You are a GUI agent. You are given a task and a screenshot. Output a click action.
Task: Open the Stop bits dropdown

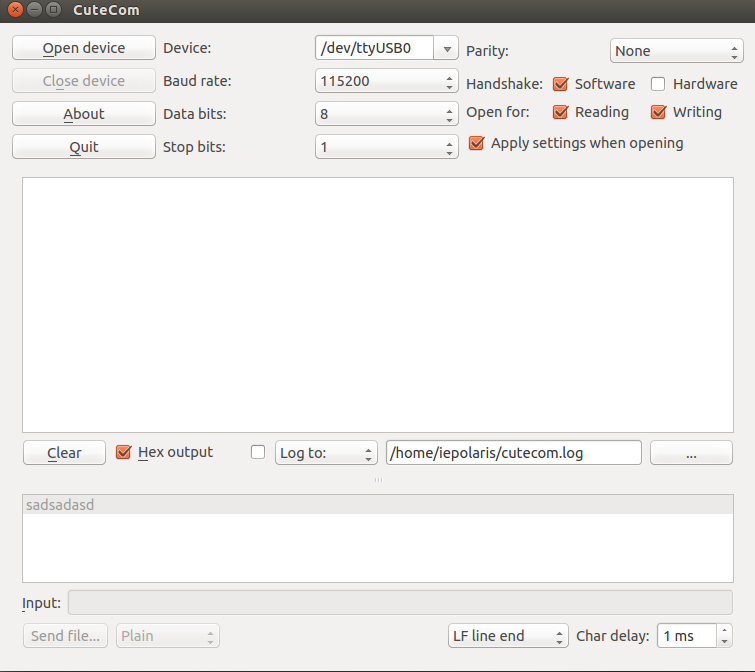pos(387,147)
